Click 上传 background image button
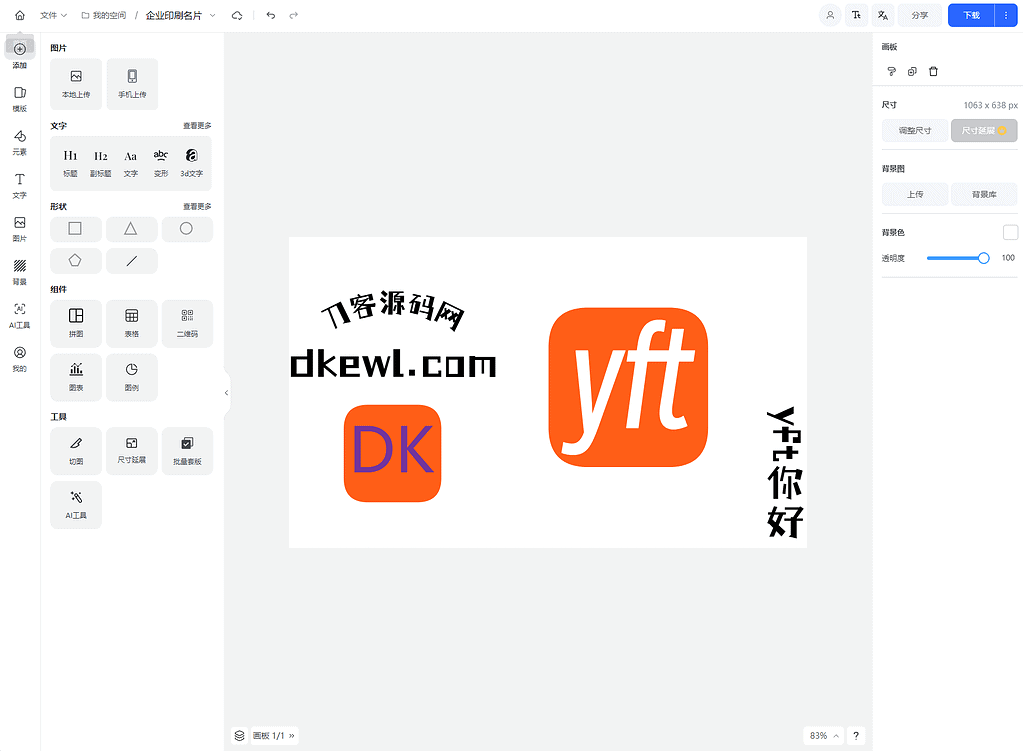This screenshot has height=751, width=1023. coord(915,194)
